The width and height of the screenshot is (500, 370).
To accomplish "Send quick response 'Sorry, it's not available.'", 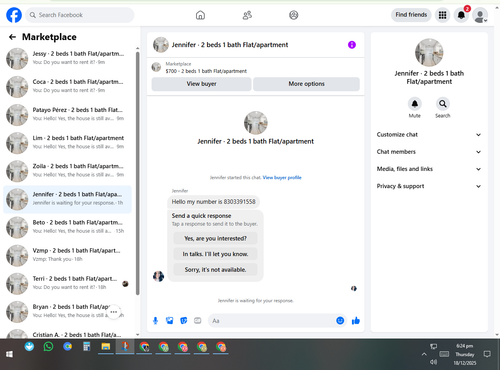I will pos(215,270).
